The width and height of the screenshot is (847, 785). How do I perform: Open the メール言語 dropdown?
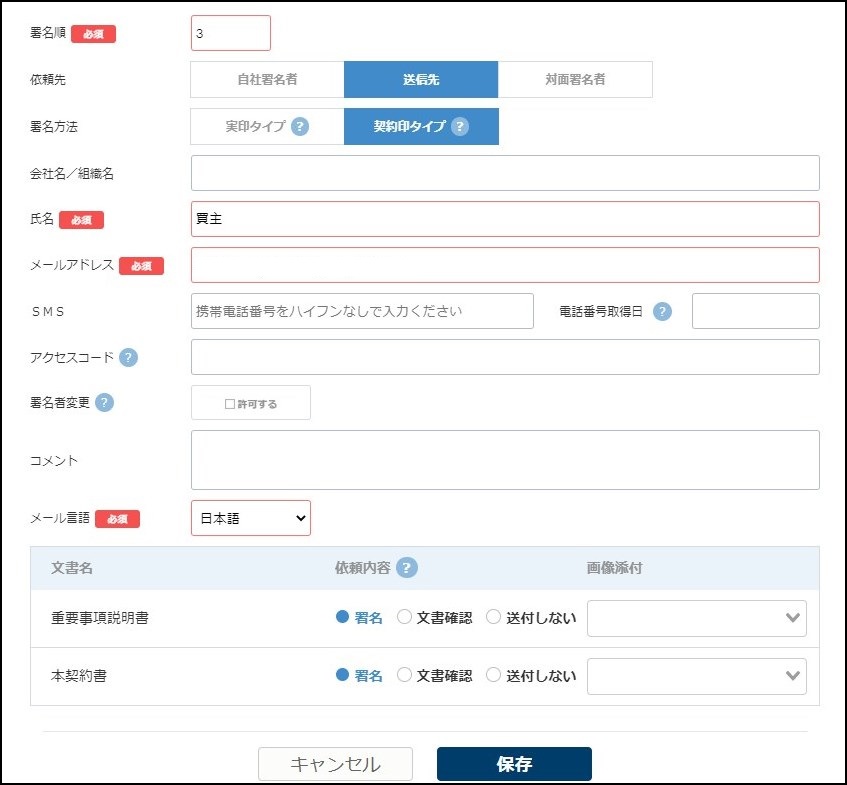[x=251, y=518]
